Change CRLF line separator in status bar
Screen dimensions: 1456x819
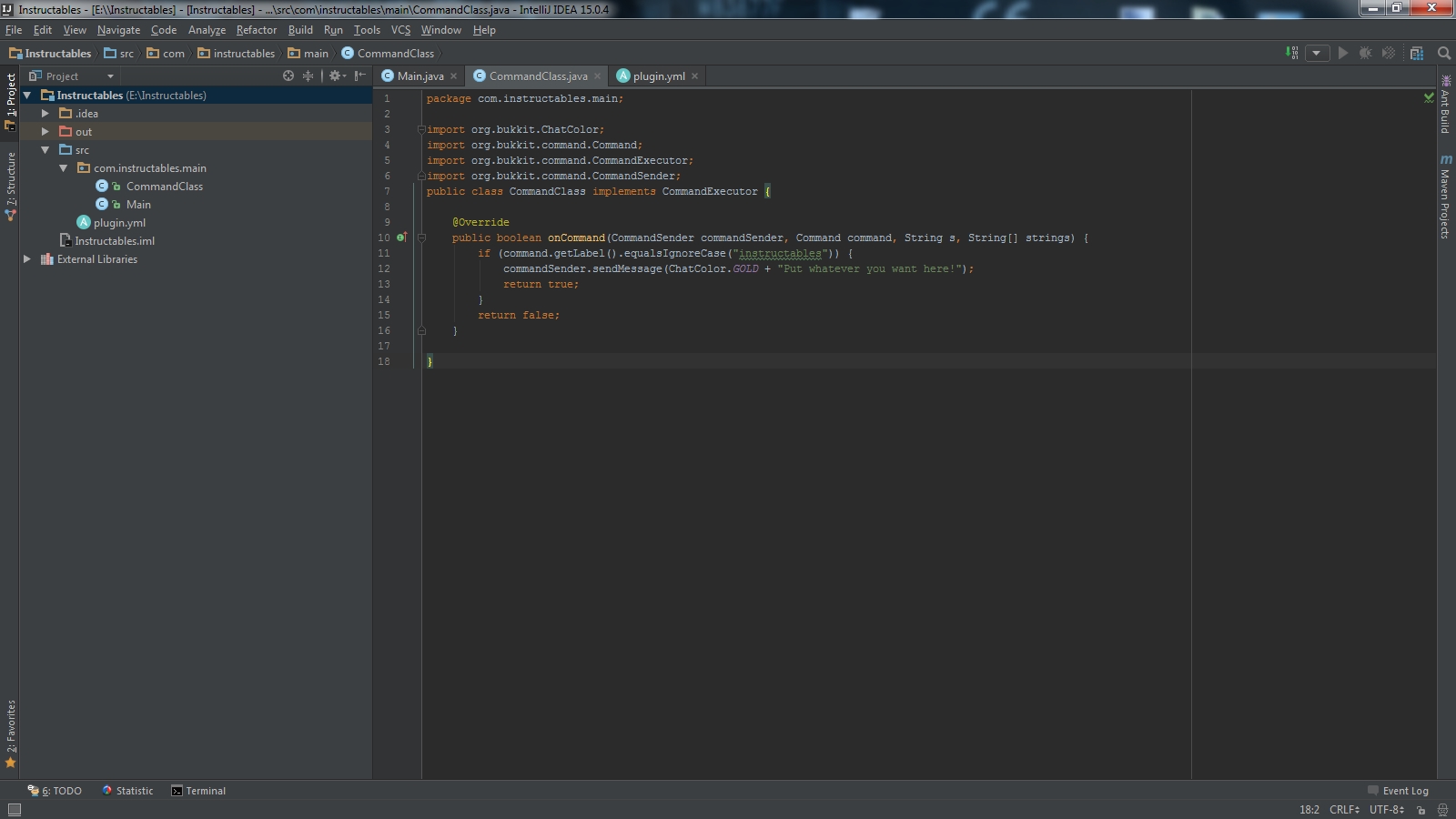pos(1344,809)
